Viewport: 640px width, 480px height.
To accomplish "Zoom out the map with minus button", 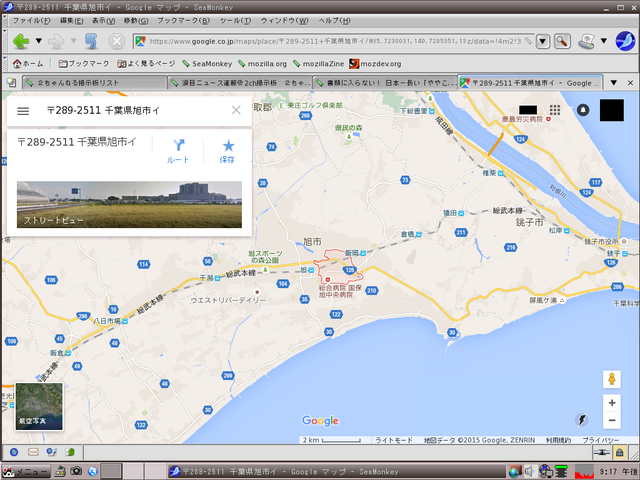I will pyautogui.click(x=612, y=420).
